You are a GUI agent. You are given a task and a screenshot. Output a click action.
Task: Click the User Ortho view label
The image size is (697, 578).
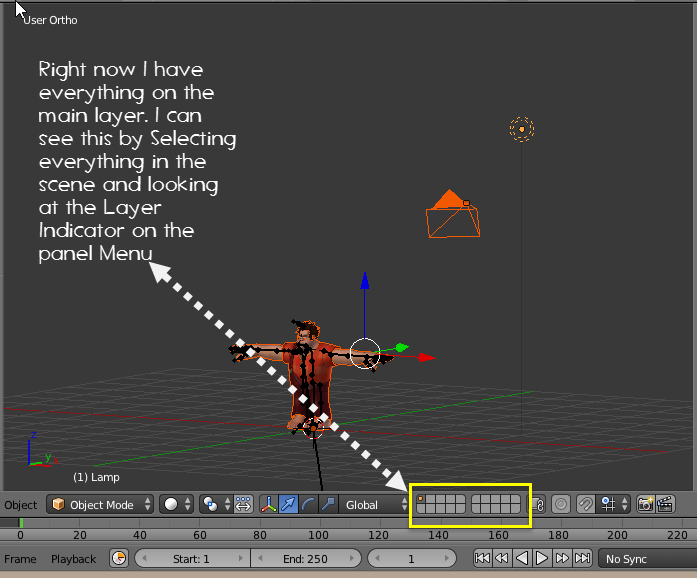[50, 20]
